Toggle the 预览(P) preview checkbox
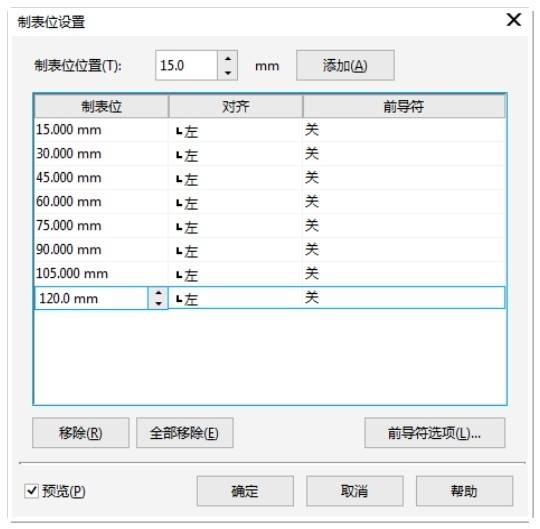 (31, 490)
